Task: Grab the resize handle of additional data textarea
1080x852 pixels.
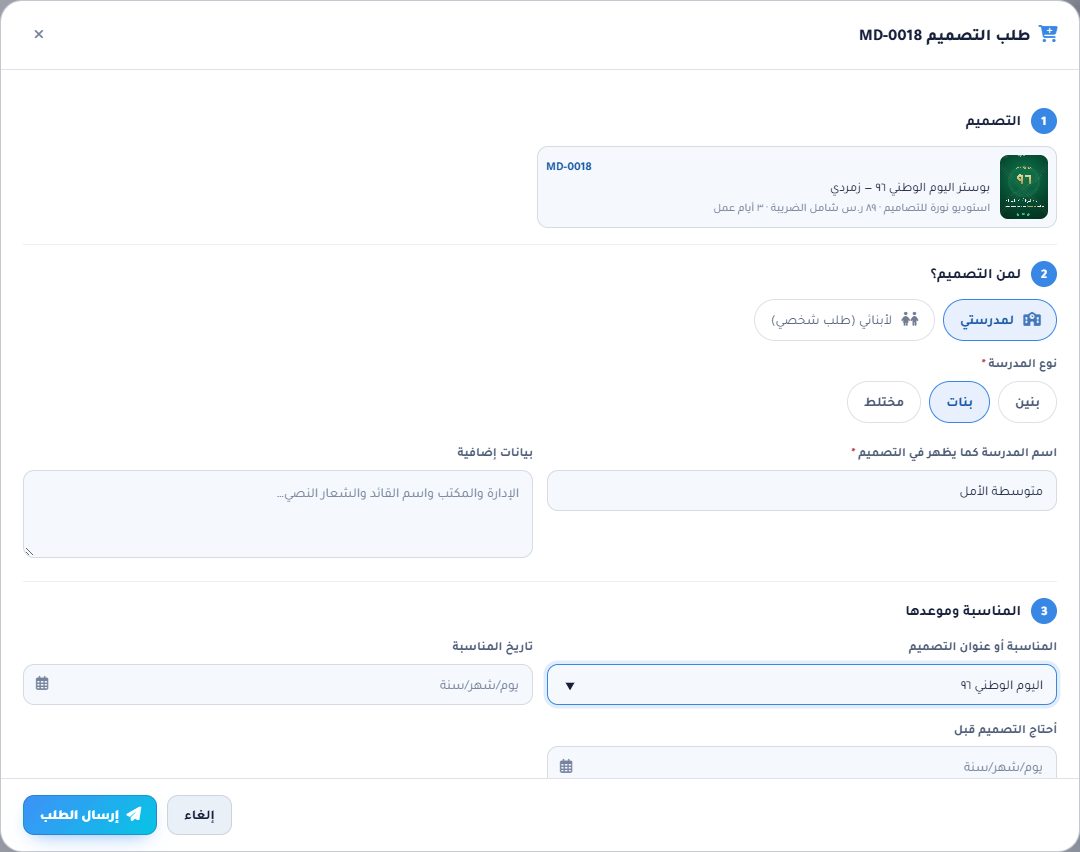Action: 30,551
